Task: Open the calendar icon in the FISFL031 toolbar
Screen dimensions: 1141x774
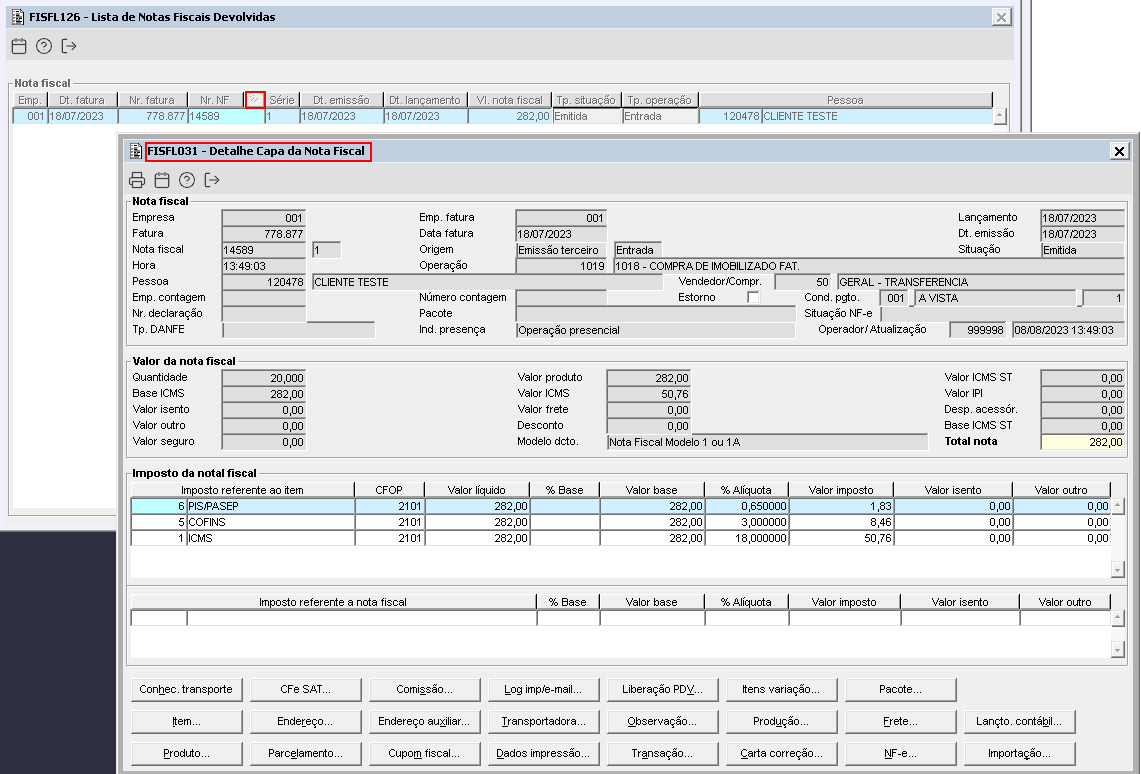Action: (x=162, y=180)
